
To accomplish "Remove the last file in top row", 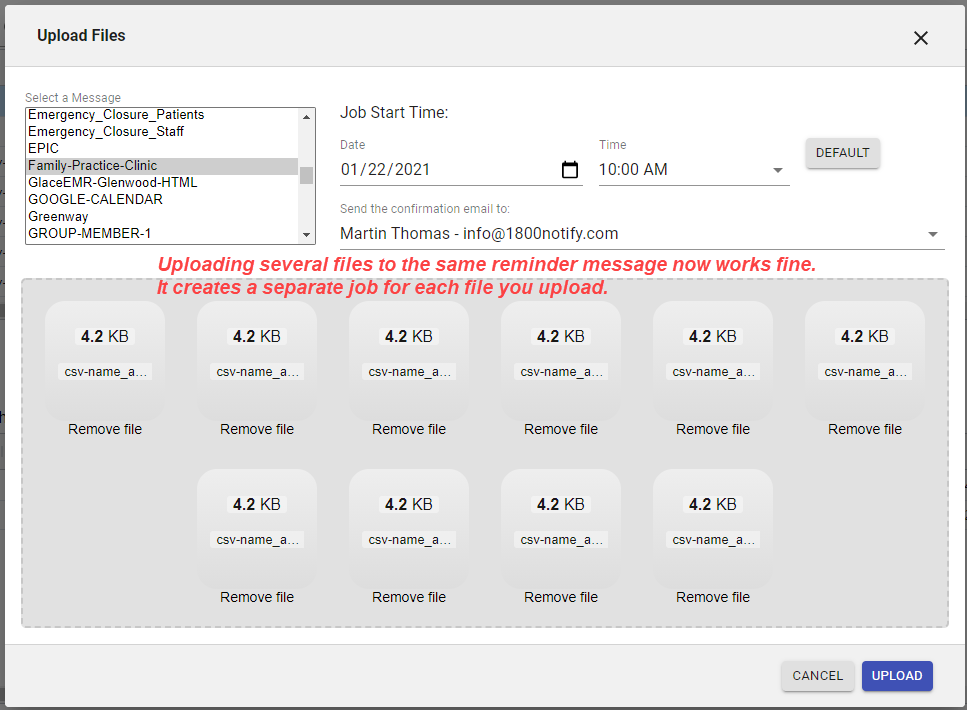I will [865, 429].
